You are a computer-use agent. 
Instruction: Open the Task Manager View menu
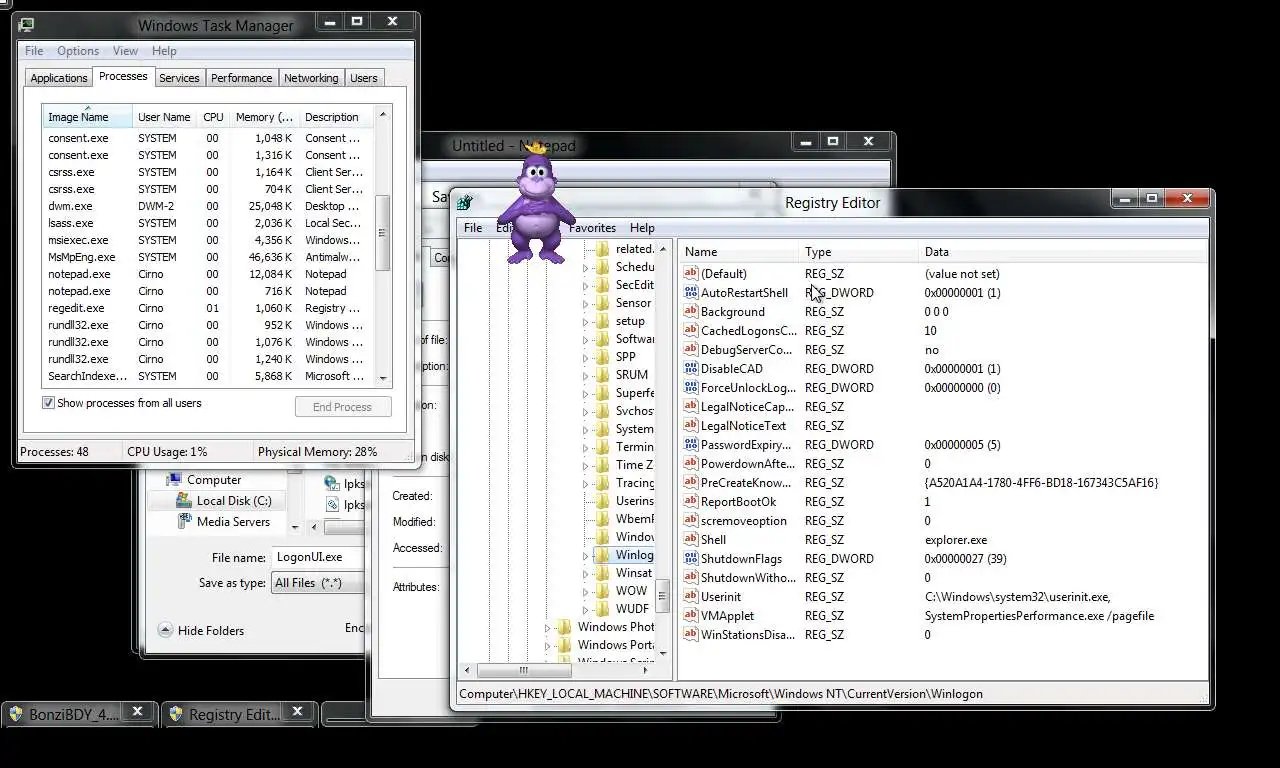pos(125,51)
